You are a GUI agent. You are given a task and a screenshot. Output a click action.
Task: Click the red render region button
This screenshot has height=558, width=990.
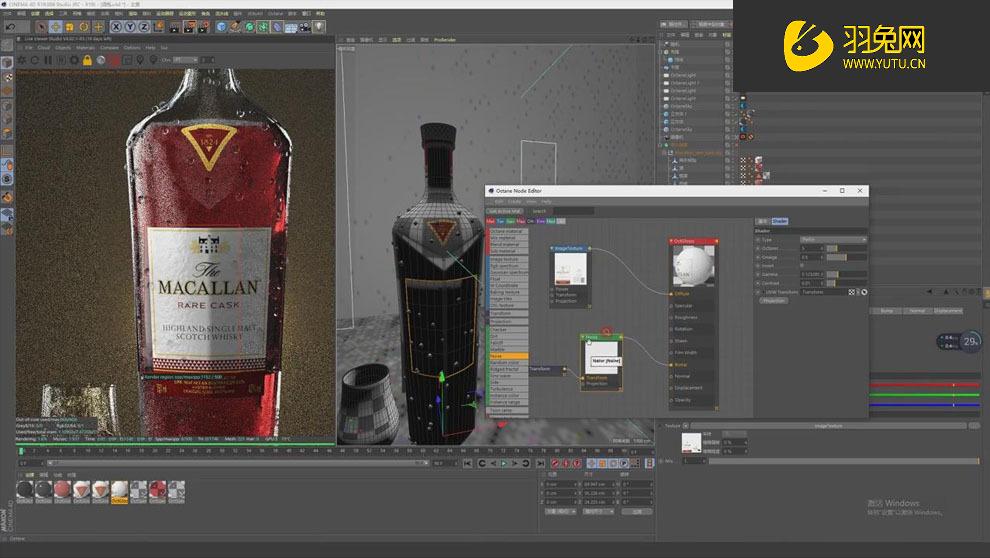tap(114, 60)
